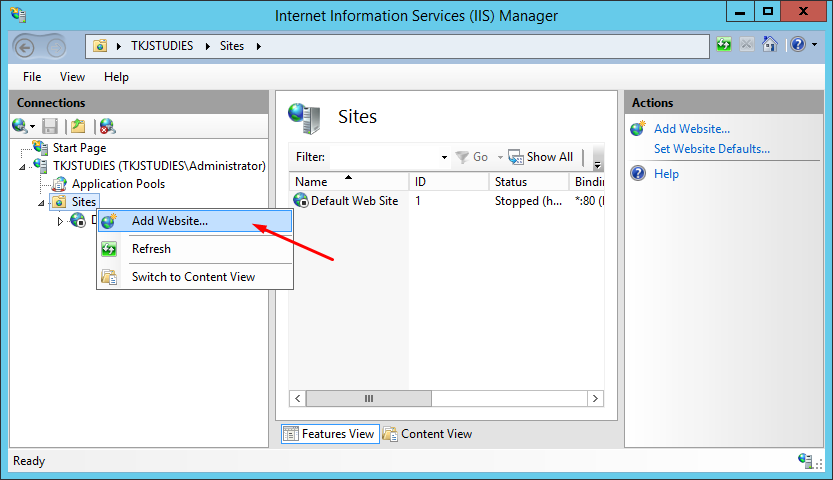The width and height of the screenshot is (833, 480).
Task: Select Refresh in the context menu
Action: click(x=151, y=249)
